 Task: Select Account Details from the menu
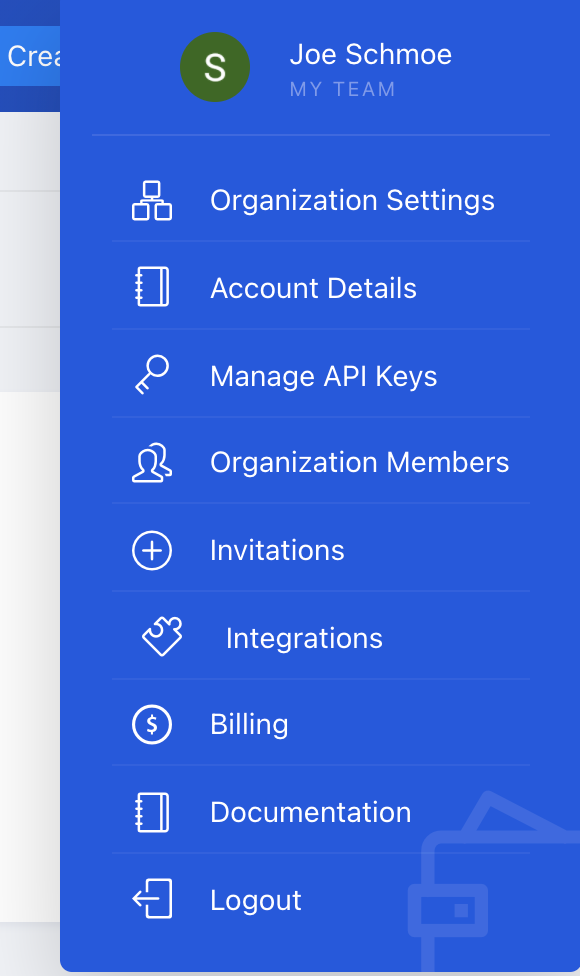(320, 288)
